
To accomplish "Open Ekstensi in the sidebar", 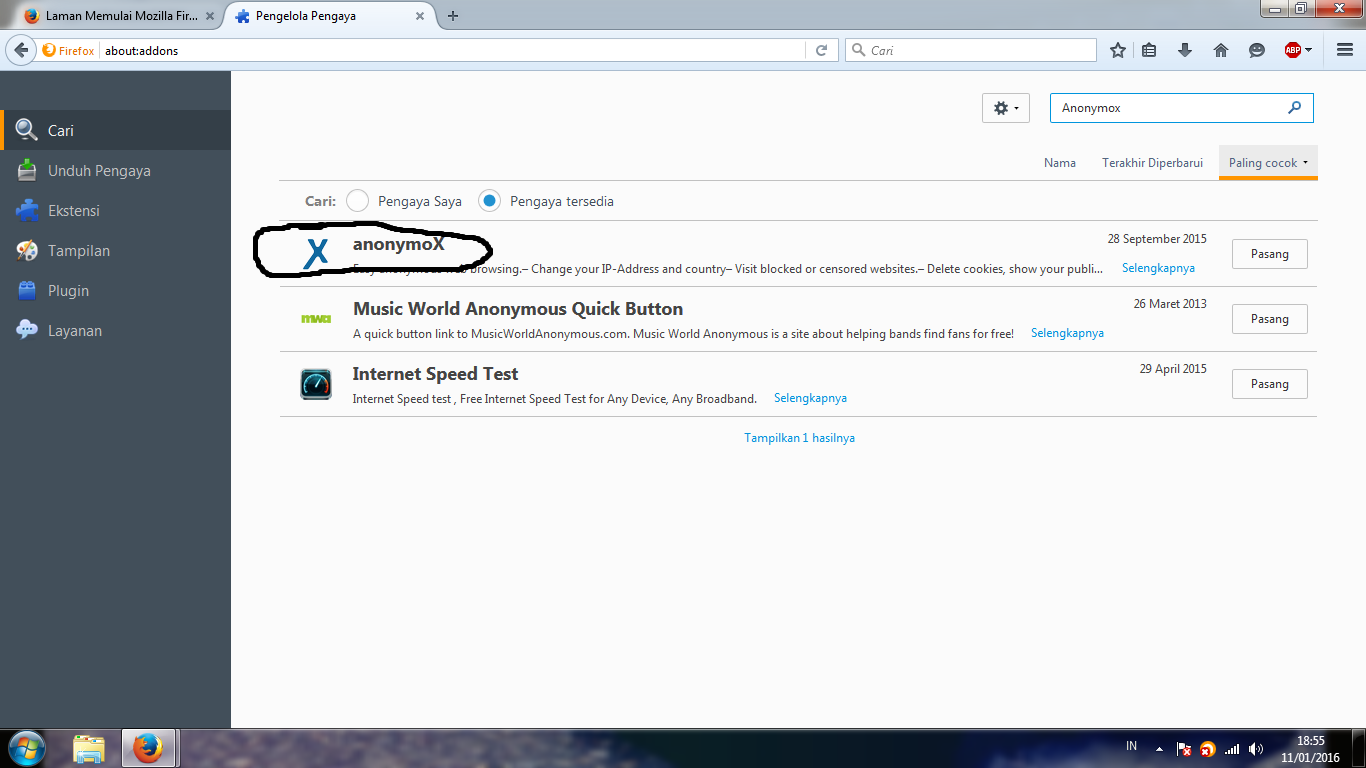I will click(115, 211).
